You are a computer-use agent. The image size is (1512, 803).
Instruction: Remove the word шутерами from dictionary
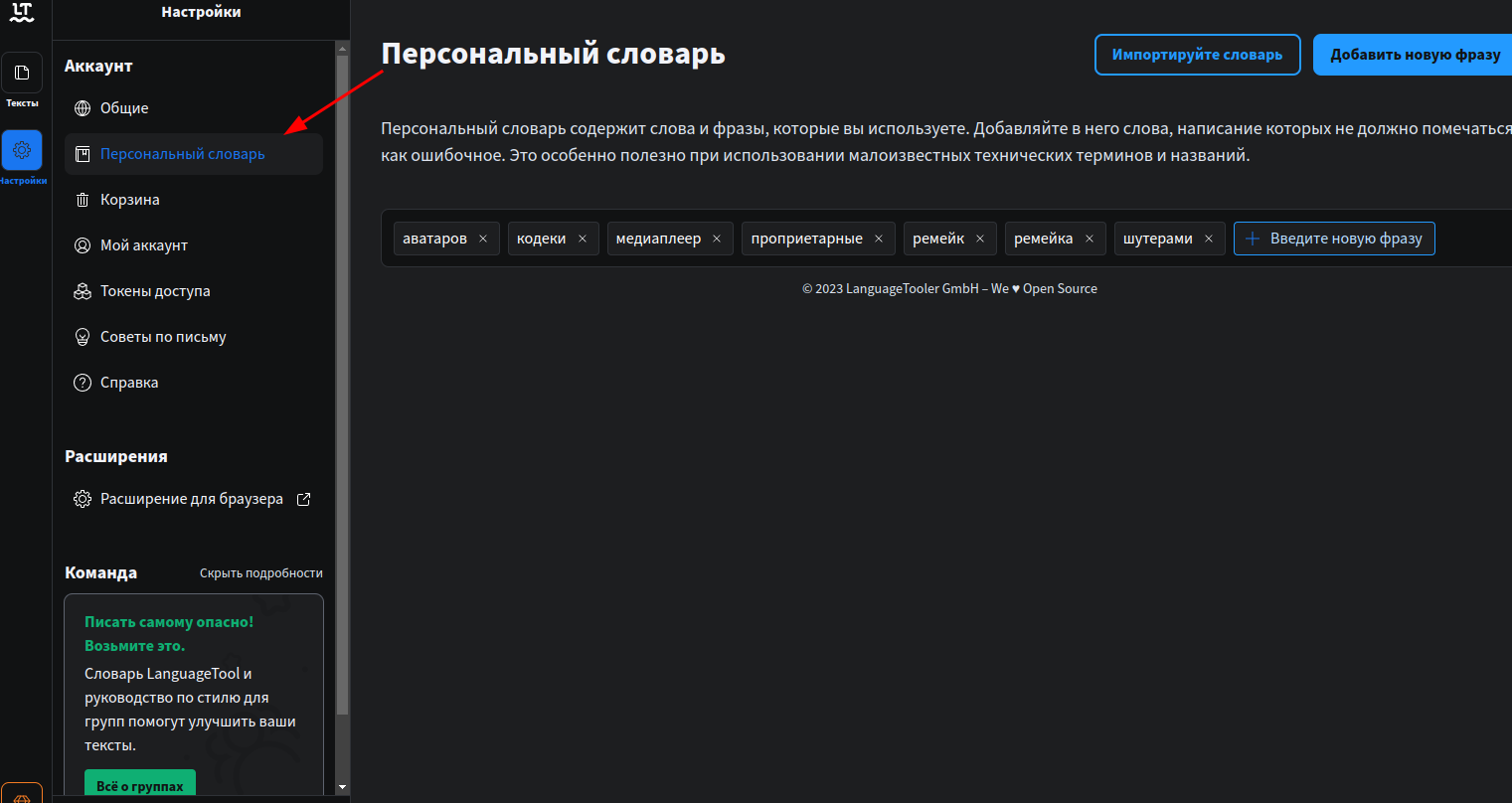1209,239
